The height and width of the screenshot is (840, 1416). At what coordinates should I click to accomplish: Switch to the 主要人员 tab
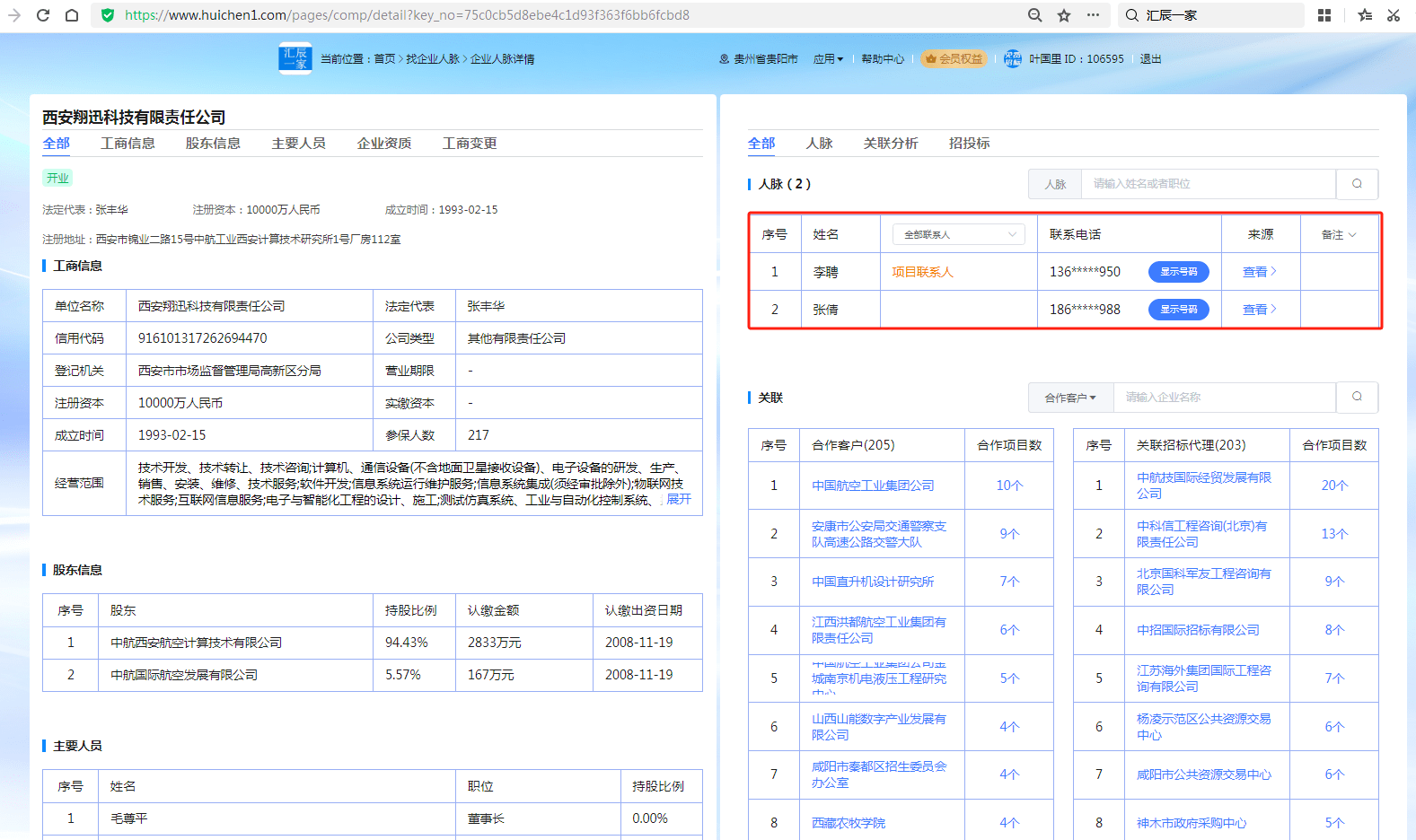point(299,144)
